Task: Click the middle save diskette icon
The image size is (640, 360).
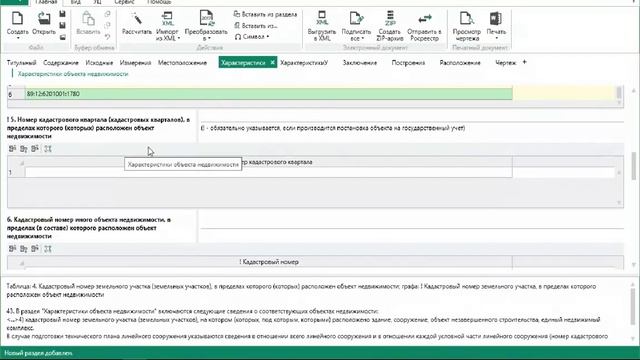Action: pyautogui.click(x=62, y=25)
